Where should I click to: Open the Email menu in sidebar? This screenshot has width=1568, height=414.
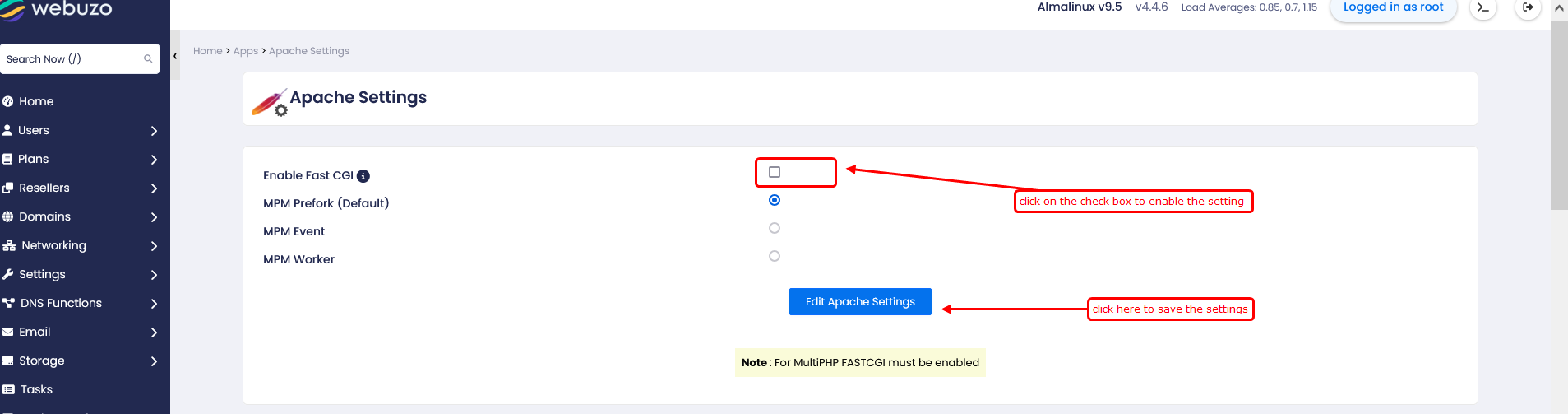click(35, 332)
